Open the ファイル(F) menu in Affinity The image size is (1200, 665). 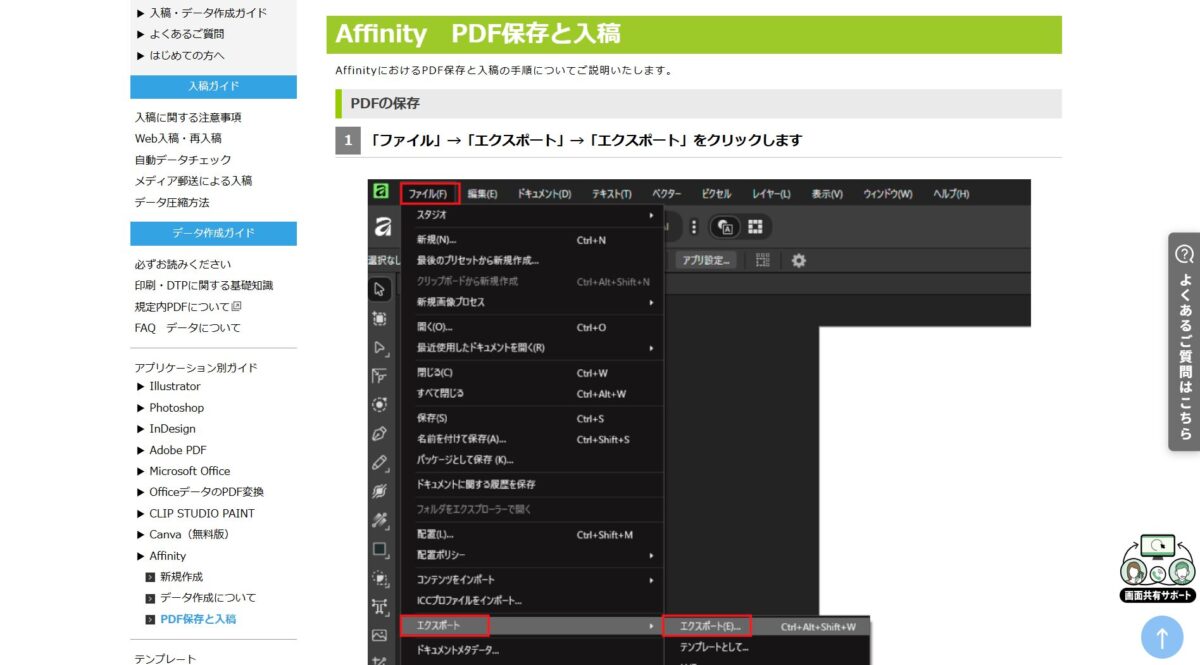pyautogui.click(x=430, y=193)
